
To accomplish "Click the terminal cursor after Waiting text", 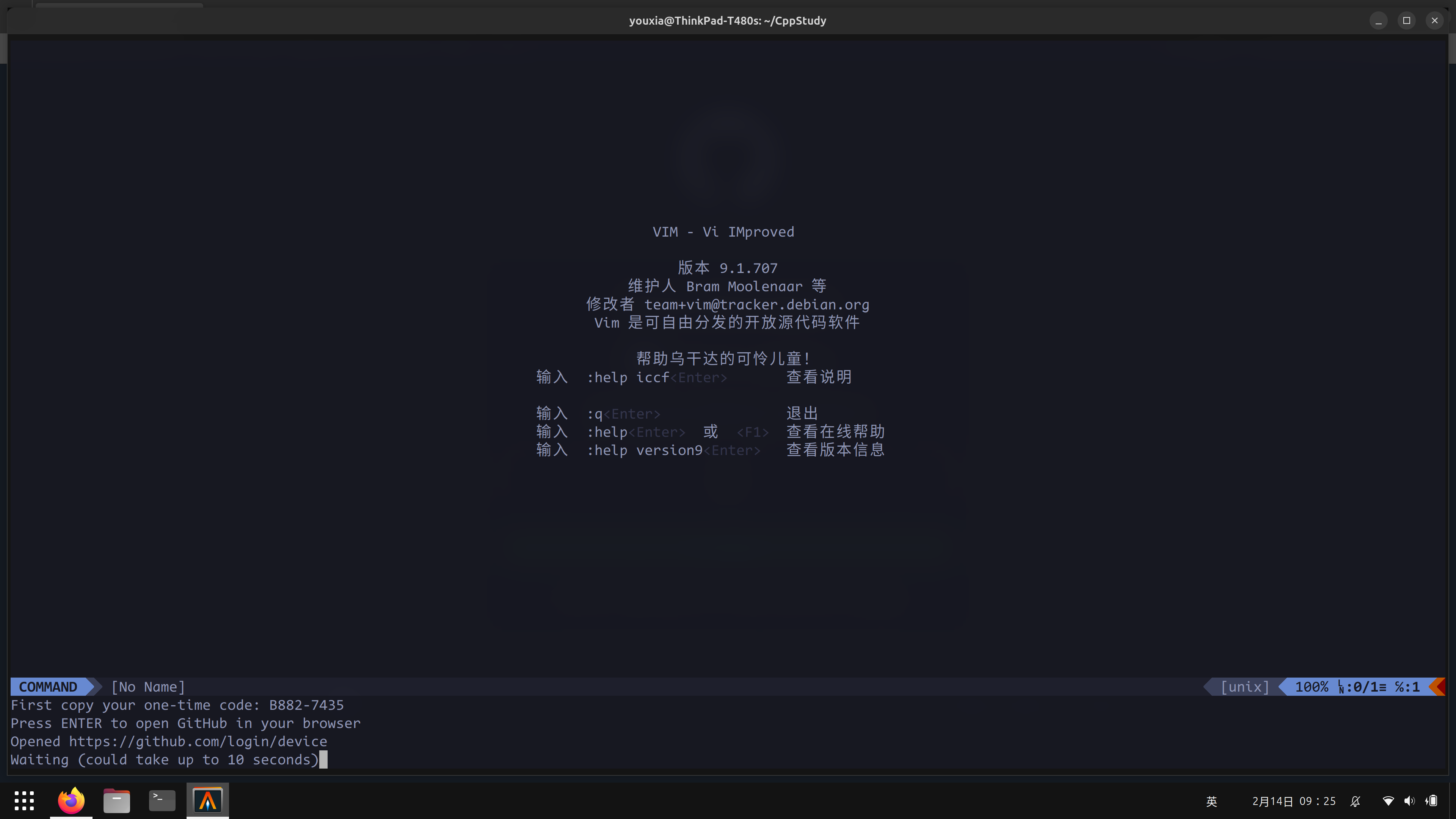I will [x=324, y=759].
